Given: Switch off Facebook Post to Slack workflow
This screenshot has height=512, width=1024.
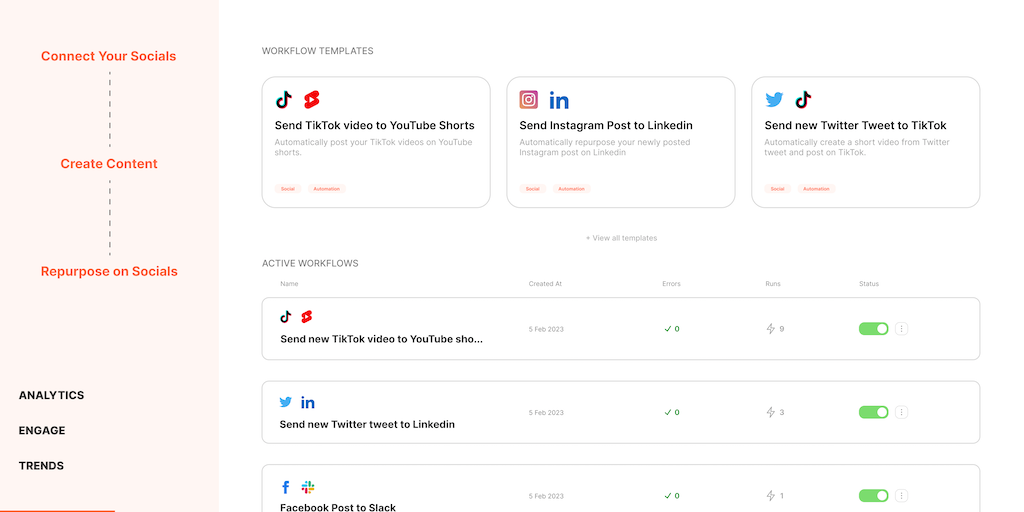Looking at the screenshot, I should coord(873,495).
